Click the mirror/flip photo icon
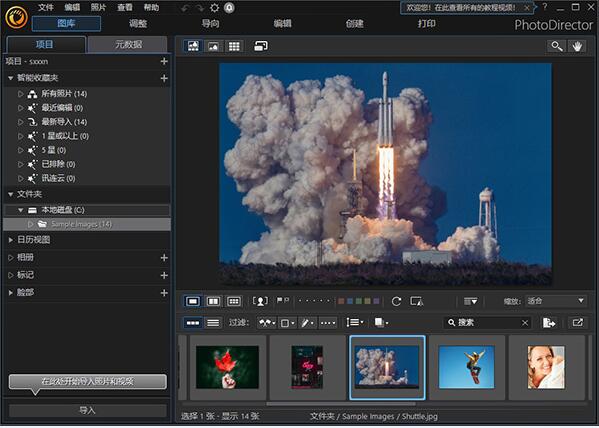The image size is (599, 428). point(416,301)
